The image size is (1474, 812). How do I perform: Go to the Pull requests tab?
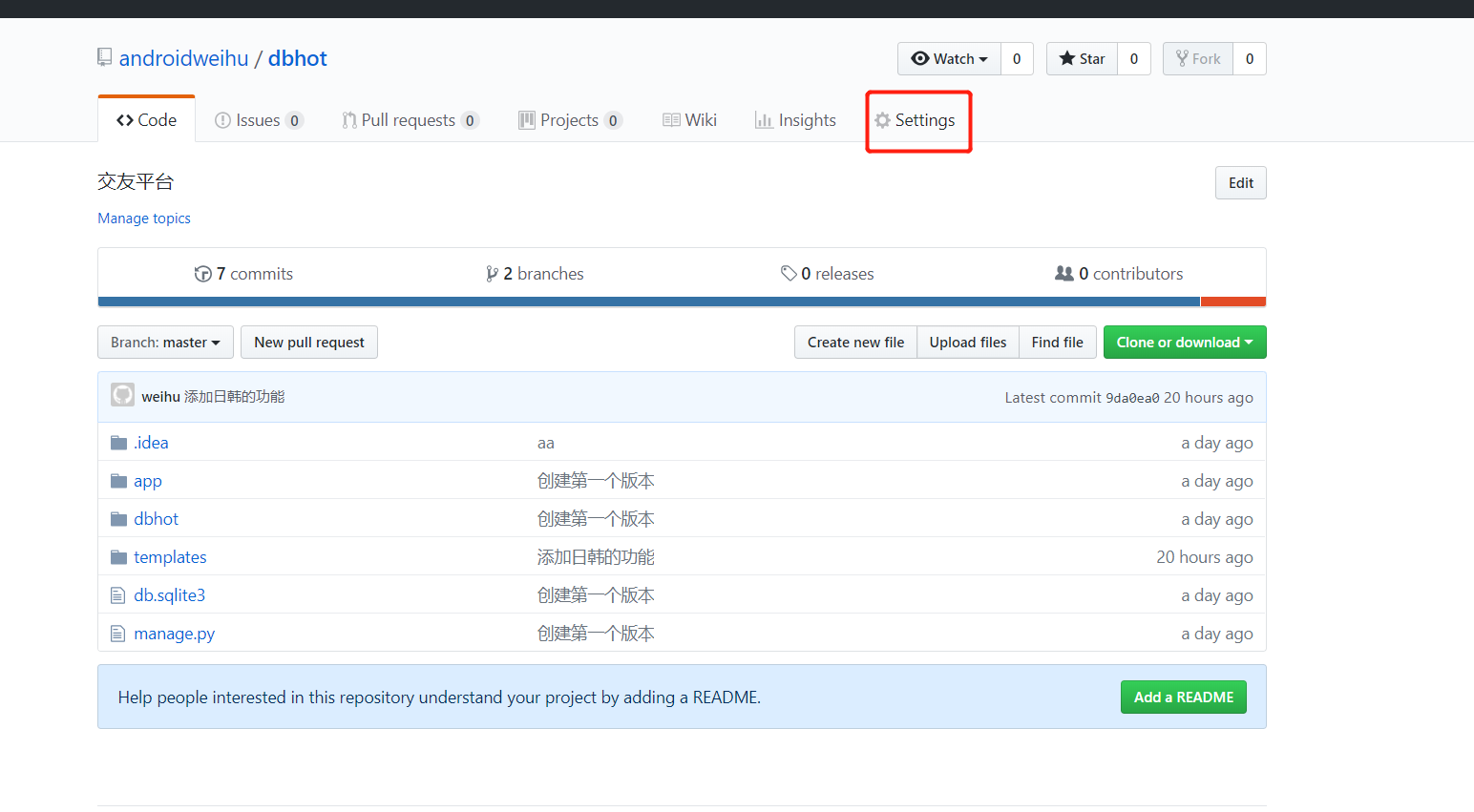coord(411,120)
